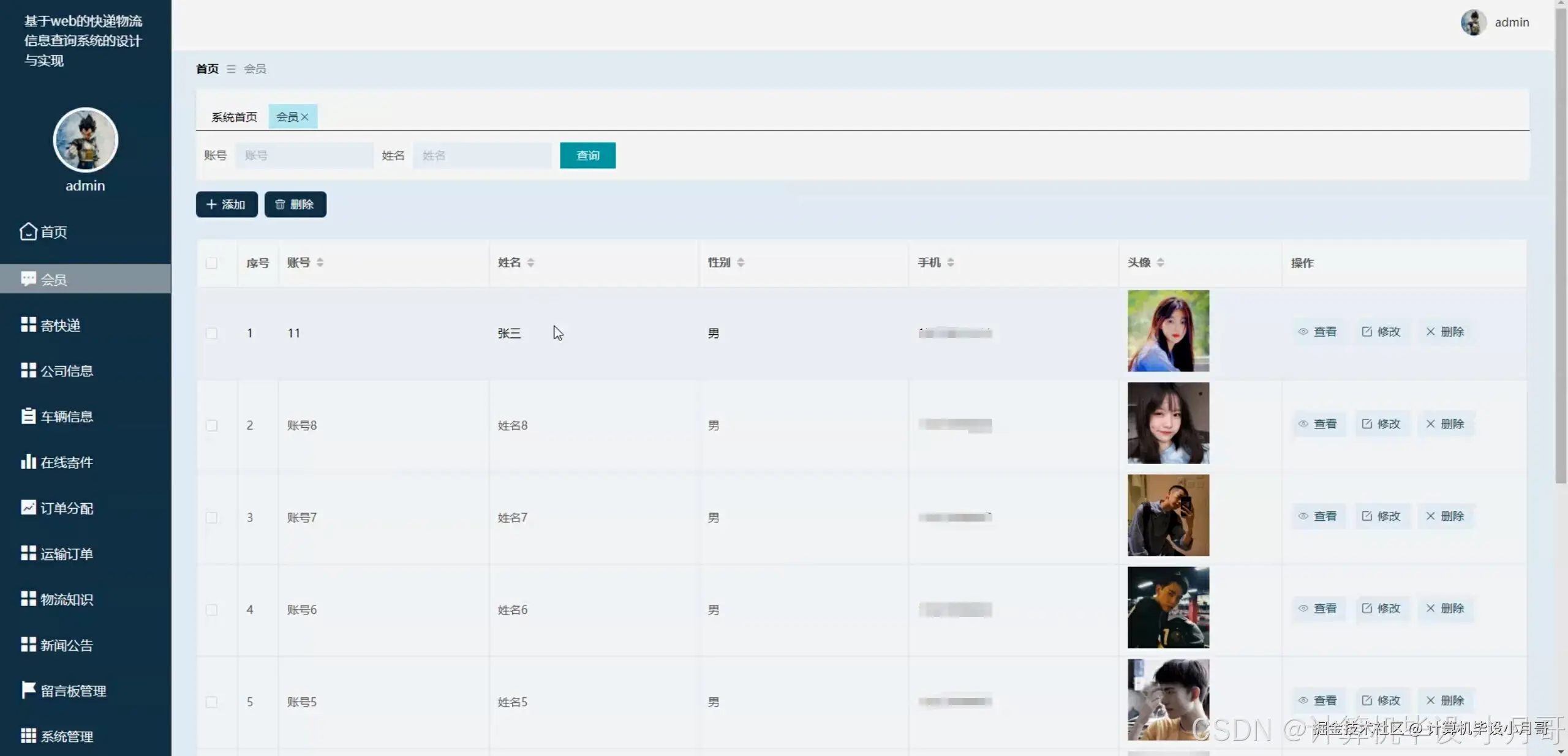The height and width of the screenshot is (756, 1568).
Task: Click the 账号 search input field
Action: (304, 155)
